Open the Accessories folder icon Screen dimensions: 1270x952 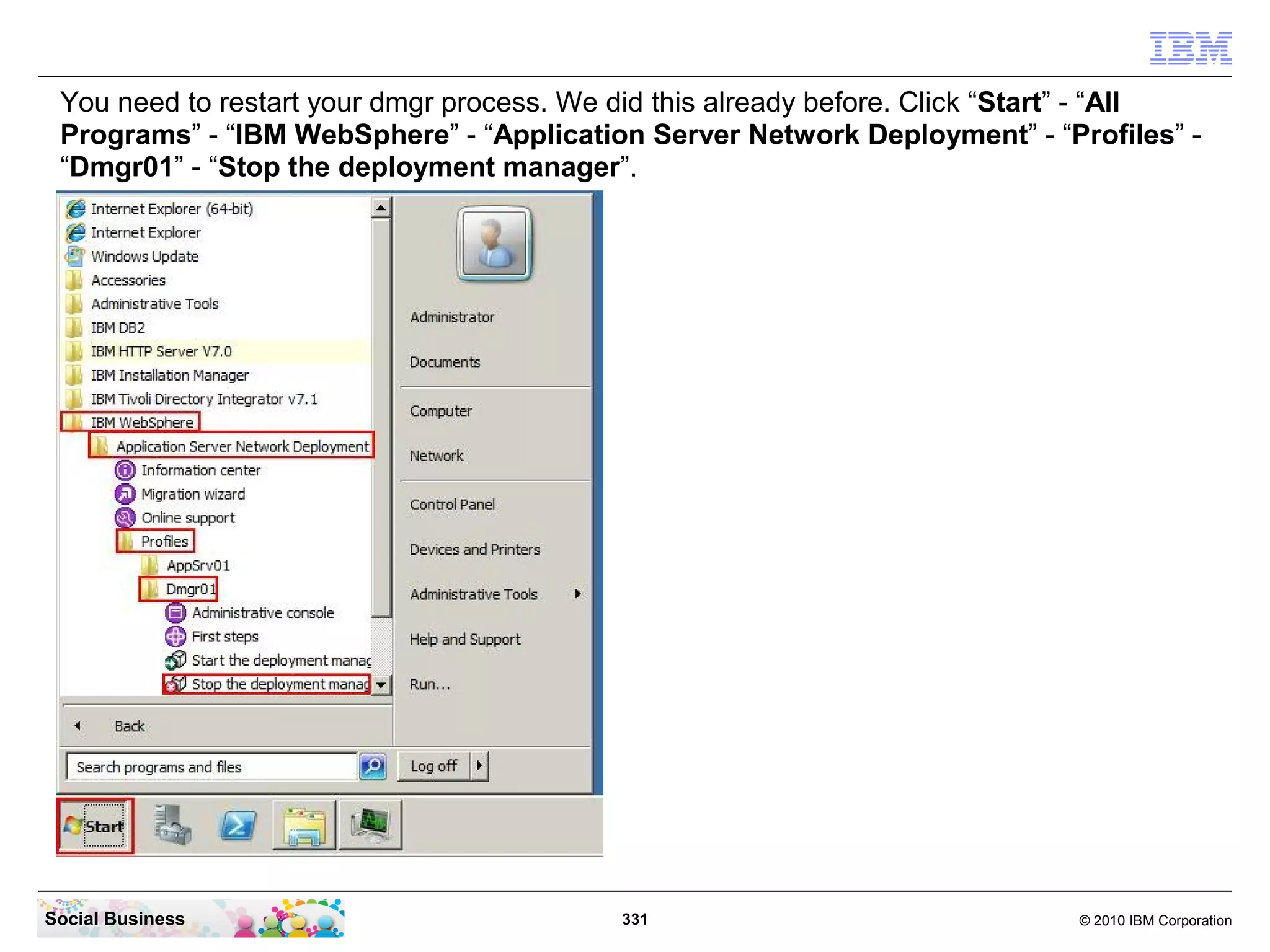[74, 280]
